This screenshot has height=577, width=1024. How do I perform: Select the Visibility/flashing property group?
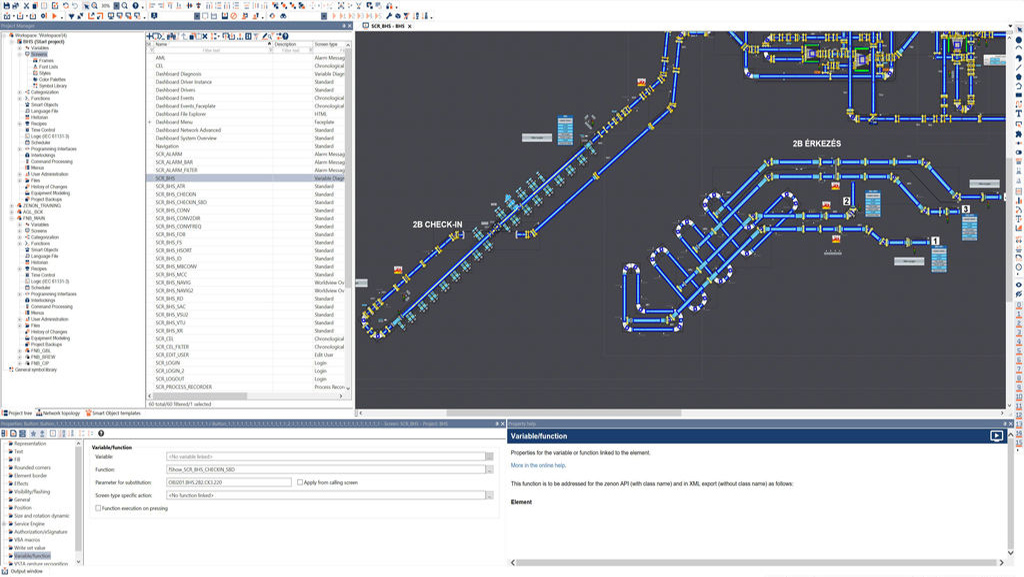point(32,491)
